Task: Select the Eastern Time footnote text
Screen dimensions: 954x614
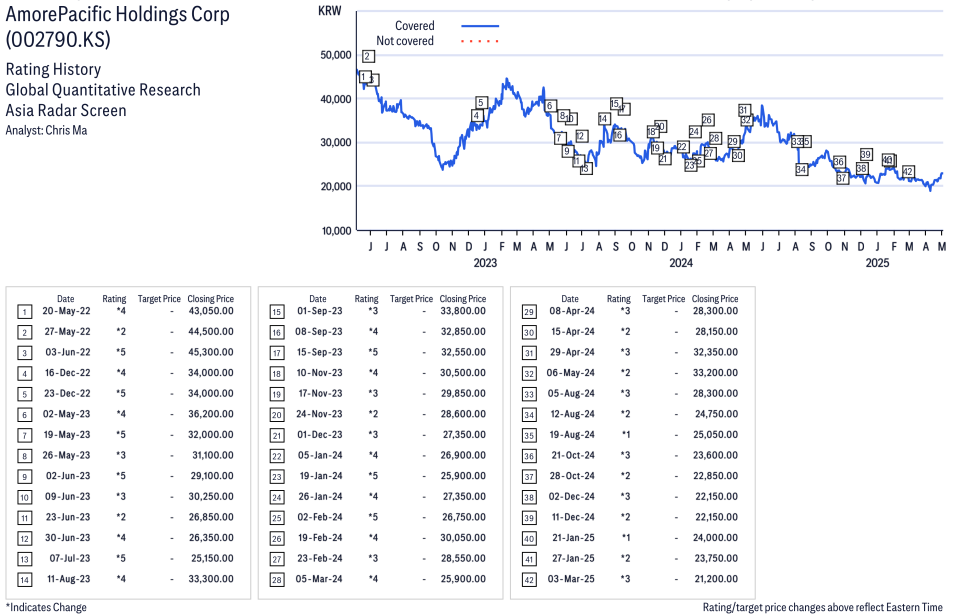Action: click(x=823, y=607)
